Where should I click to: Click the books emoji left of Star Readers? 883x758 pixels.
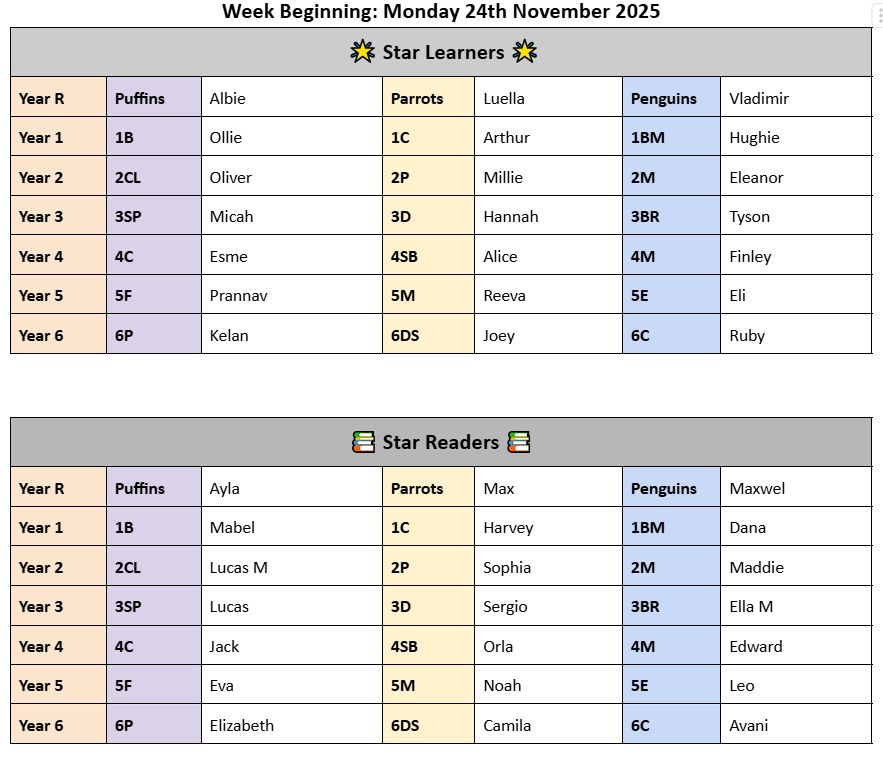point(364,442)
